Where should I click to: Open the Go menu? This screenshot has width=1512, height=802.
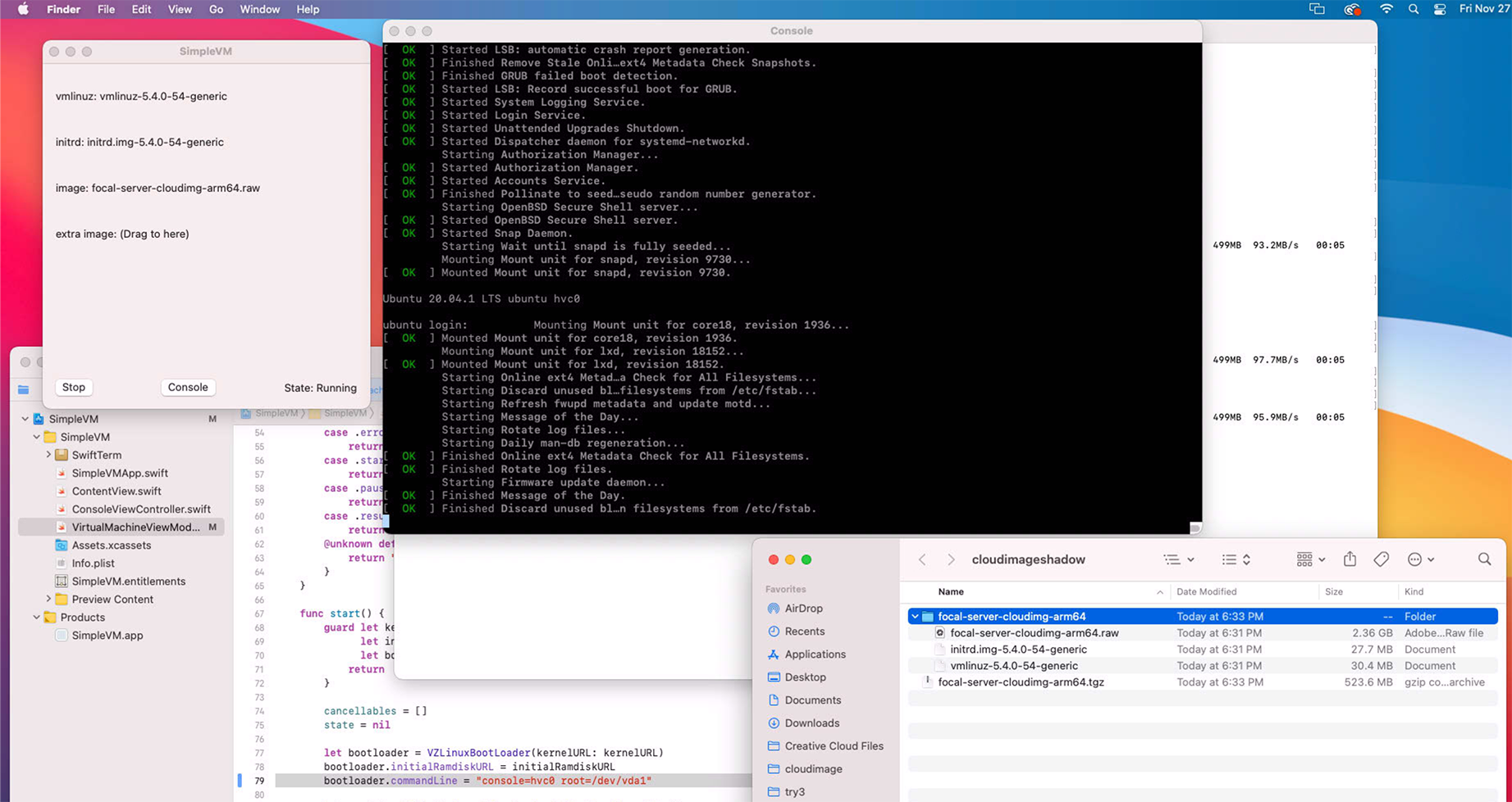(216, 9)
